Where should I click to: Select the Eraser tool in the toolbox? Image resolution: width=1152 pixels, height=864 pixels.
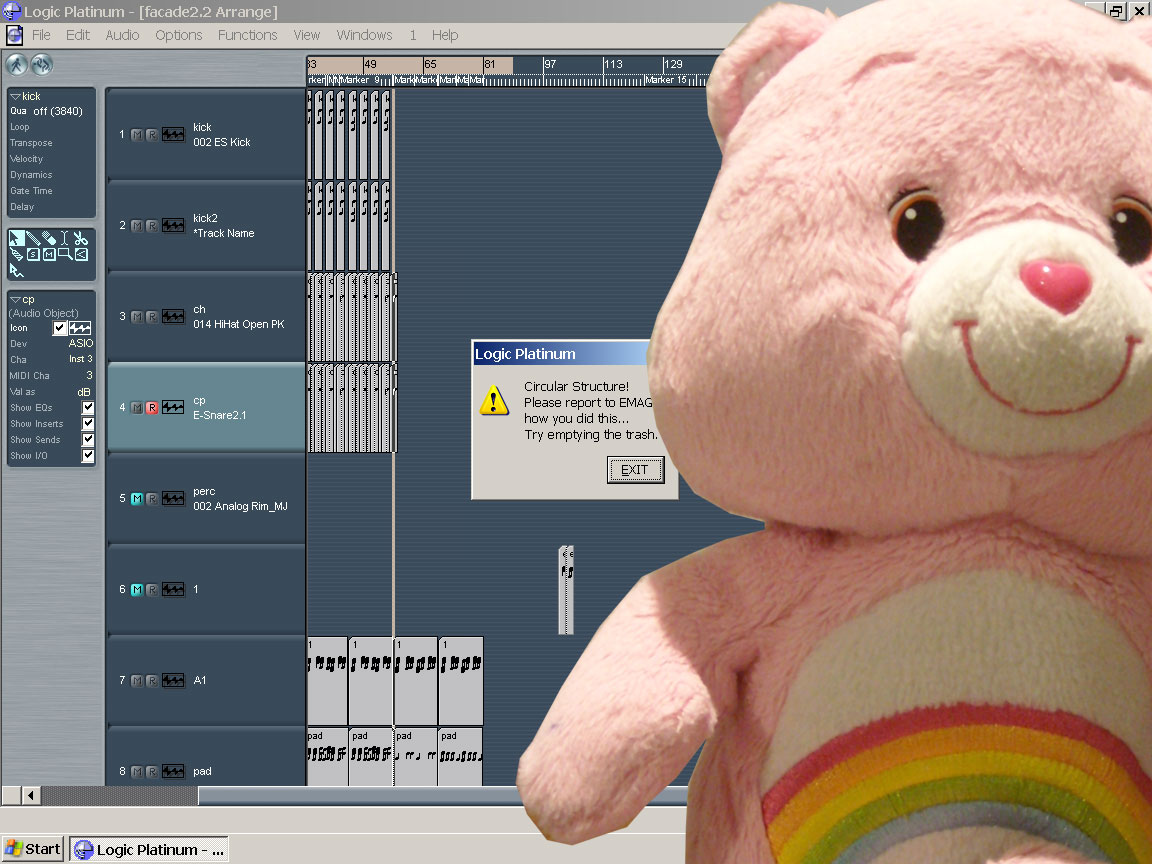pos(49,238)
